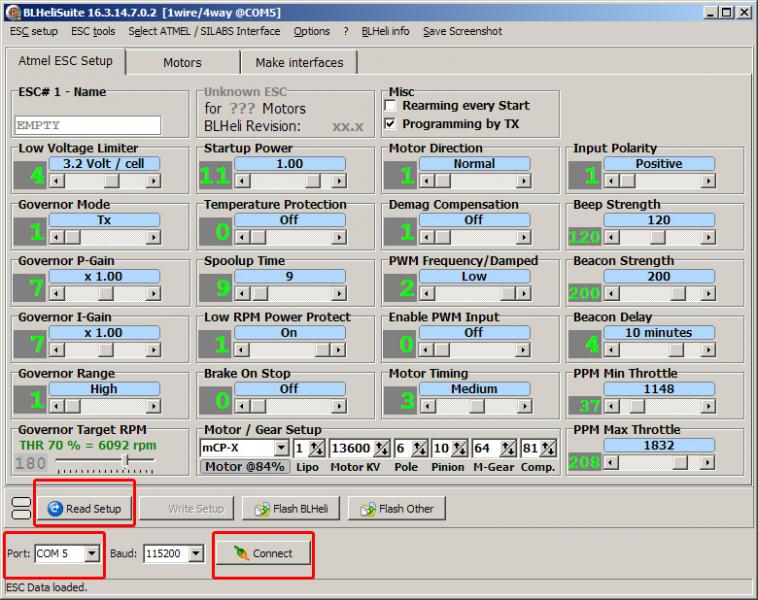This screenshot has width=758, height=600.
Task: Open the ESC tools menu
Action: [x=93, y=31]
